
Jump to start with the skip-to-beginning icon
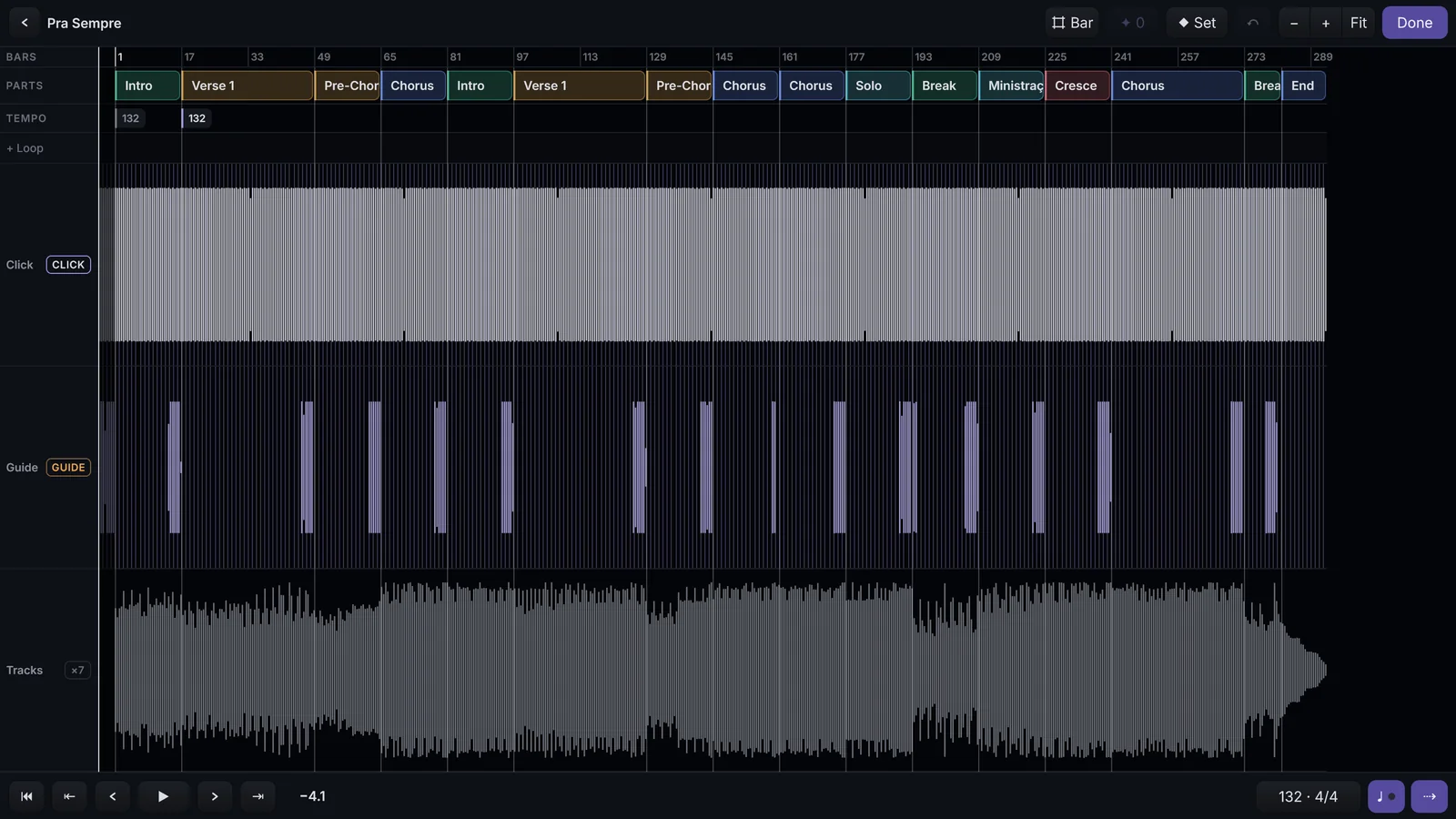tap(26, 796)
